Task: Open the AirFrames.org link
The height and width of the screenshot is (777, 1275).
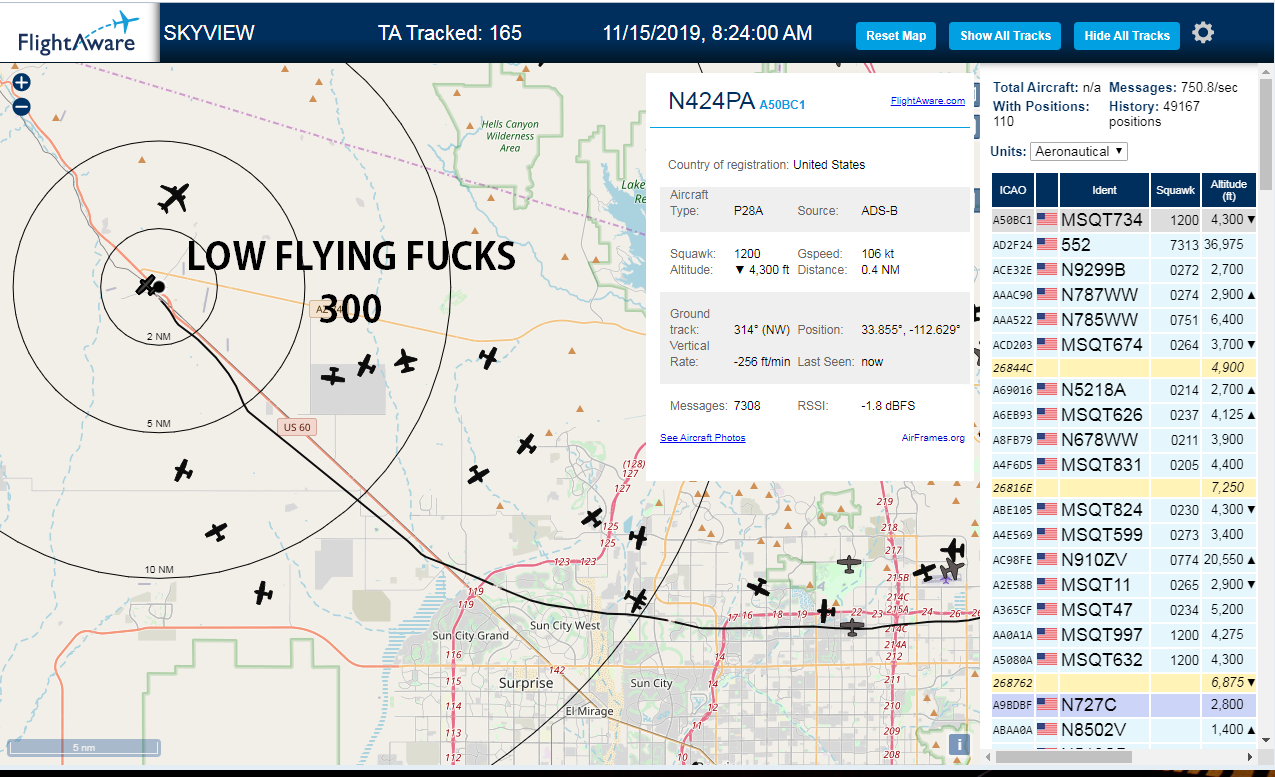Action: coord(933,438)
